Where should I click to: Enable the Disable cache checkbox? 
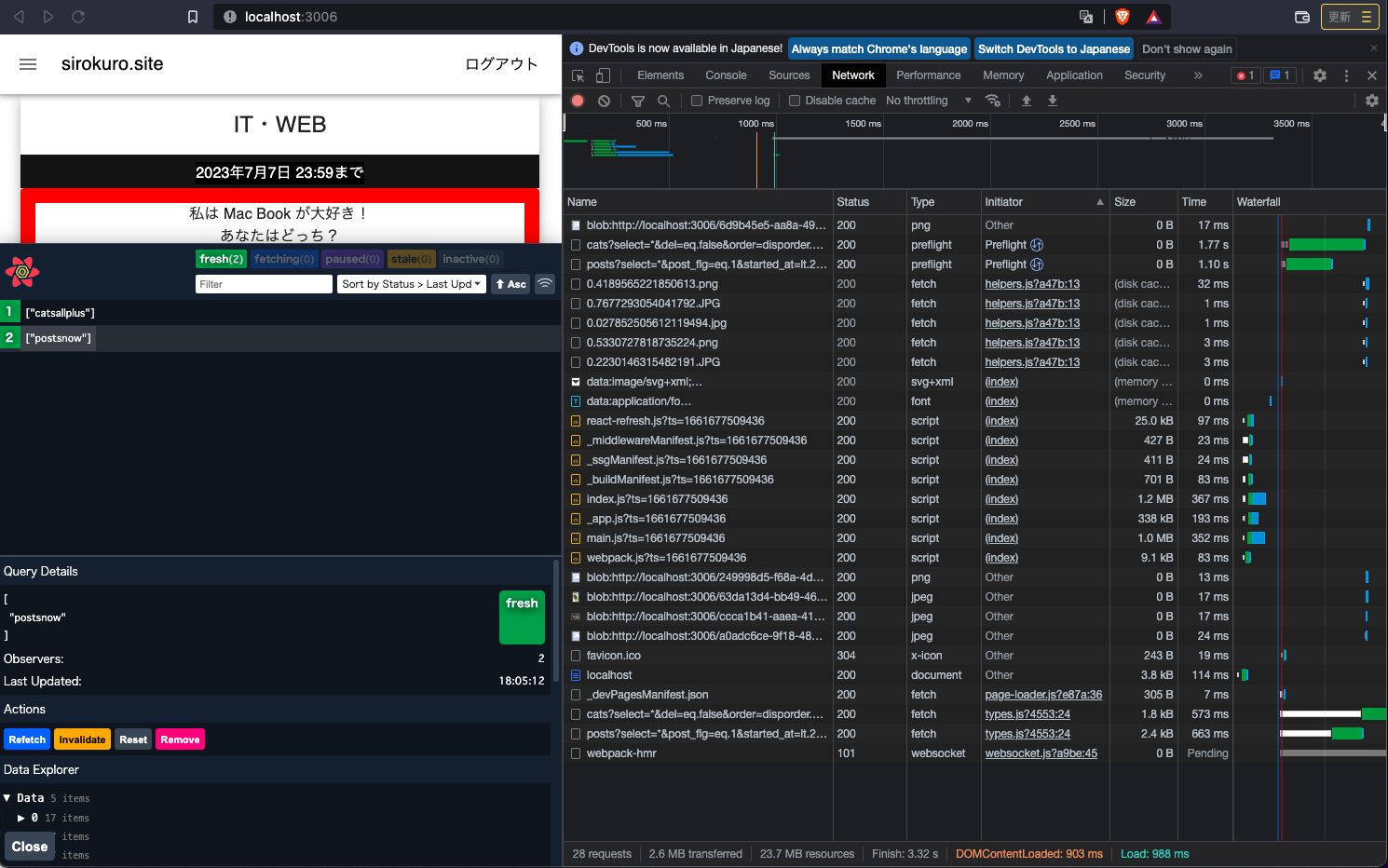pyautogui.click(x=795, y=101)
